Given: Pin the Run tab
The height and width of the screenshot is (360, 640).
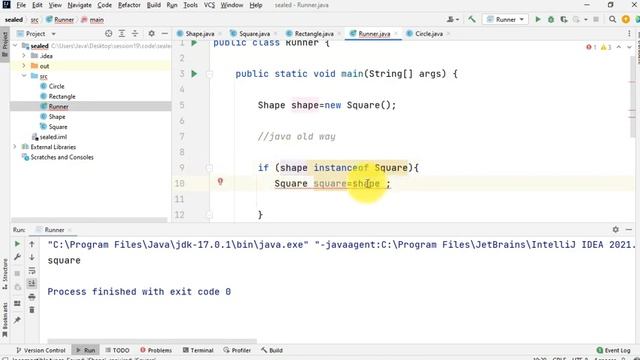Looking at the screenshot, I should (x=17, y=320).
